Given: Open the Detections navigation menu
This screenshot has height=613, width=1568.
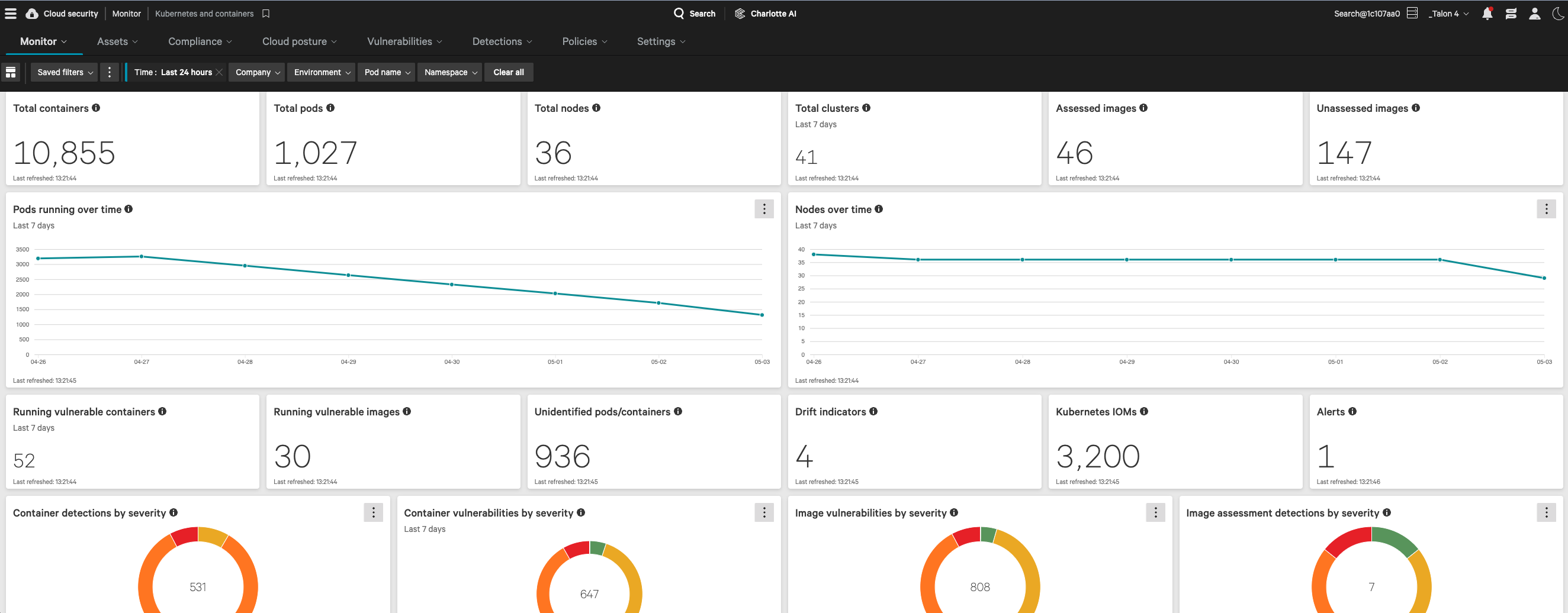Looking at the screenshot, I should 502,41.
